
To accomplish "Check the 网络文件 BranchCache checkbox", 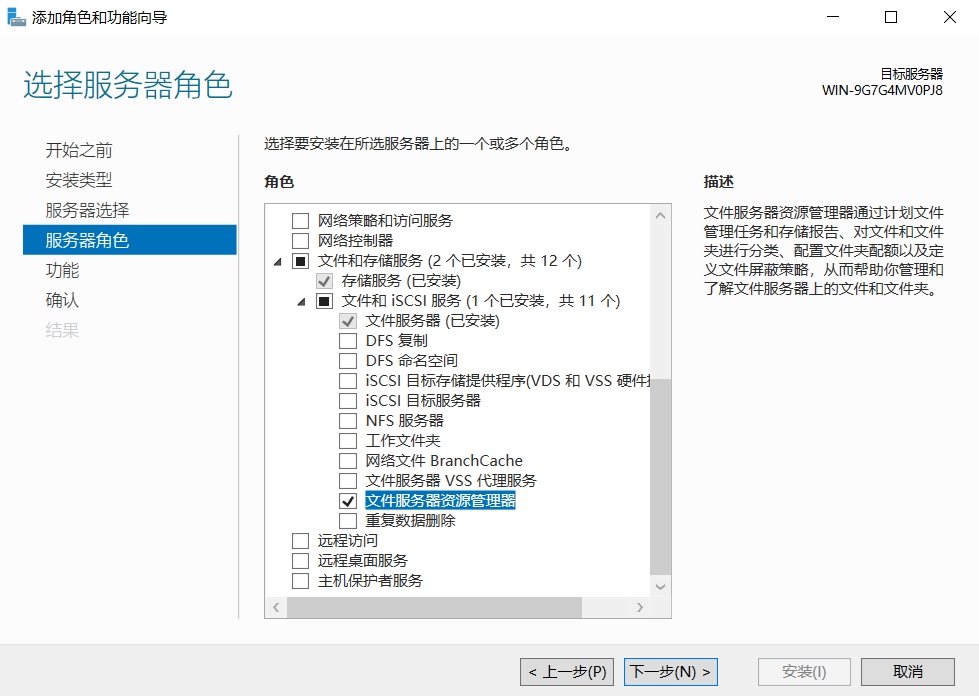I will coord(348,461).
